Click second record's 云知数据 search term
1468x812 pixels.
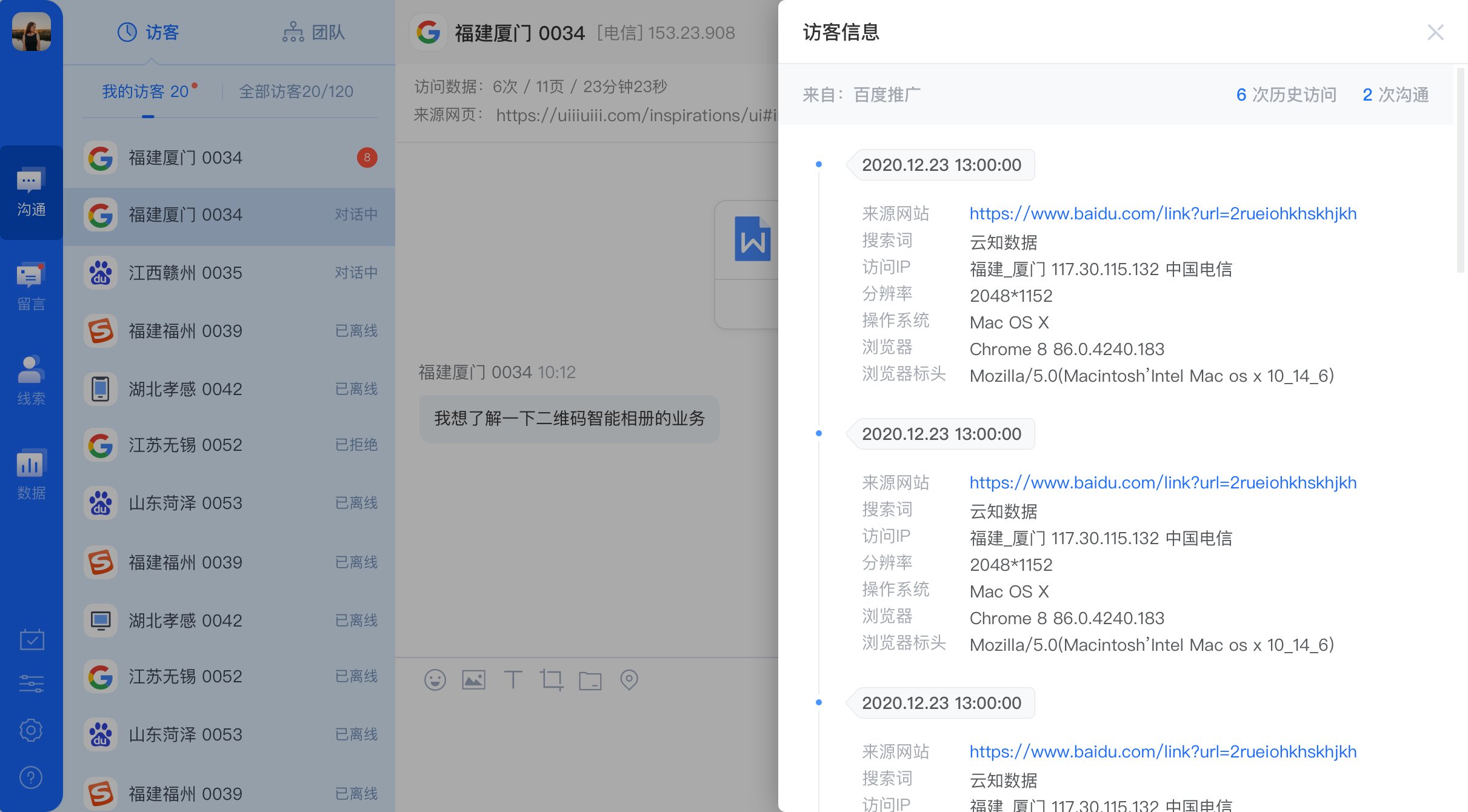[x=1004, y=511]
